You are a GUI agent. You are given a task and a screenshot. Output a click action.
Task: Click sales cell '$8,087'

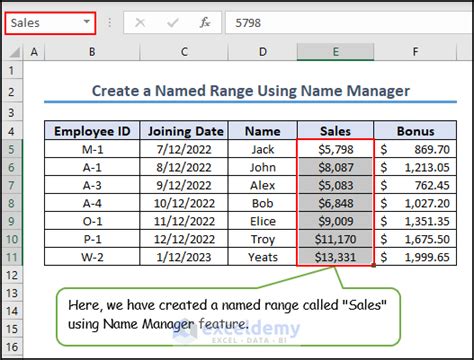(335, 167)
